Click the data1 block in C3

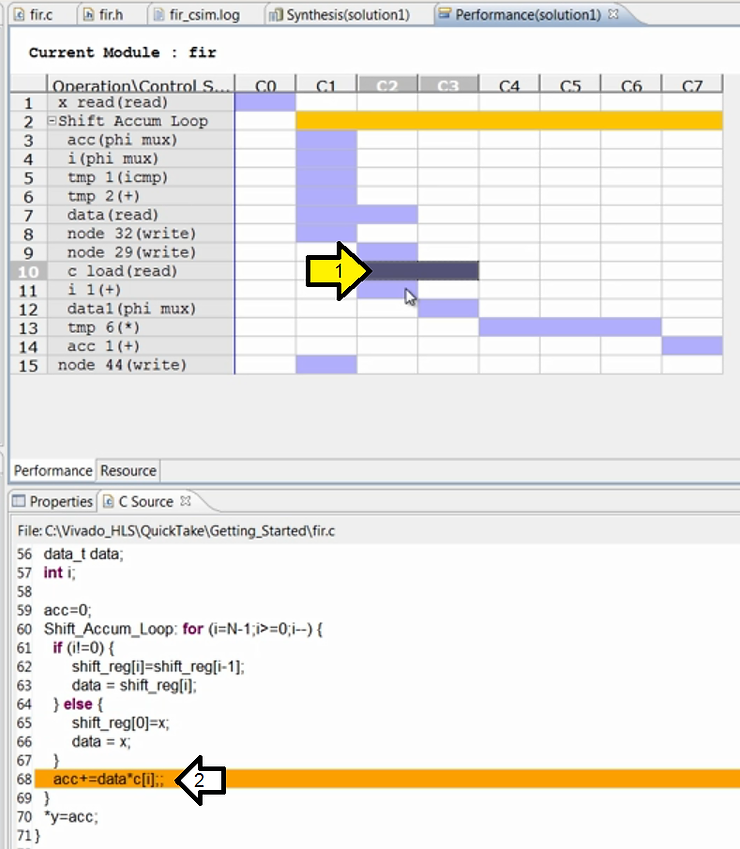point(448,309)
